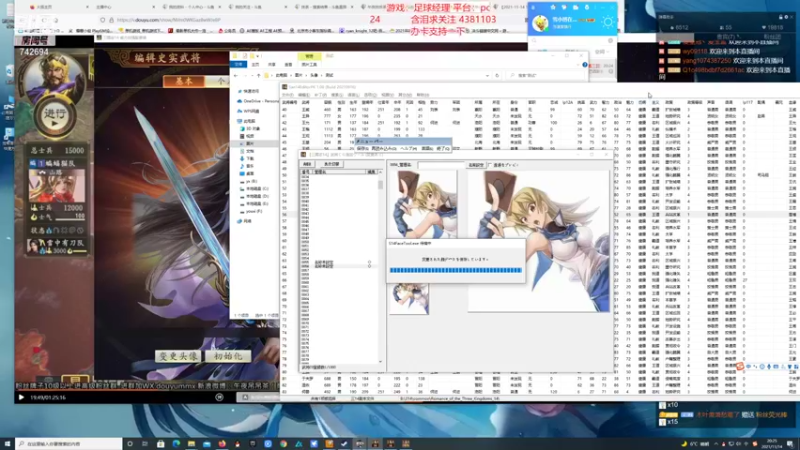Click the down arrow of the face list scrollbar

[x=380, y=362]
